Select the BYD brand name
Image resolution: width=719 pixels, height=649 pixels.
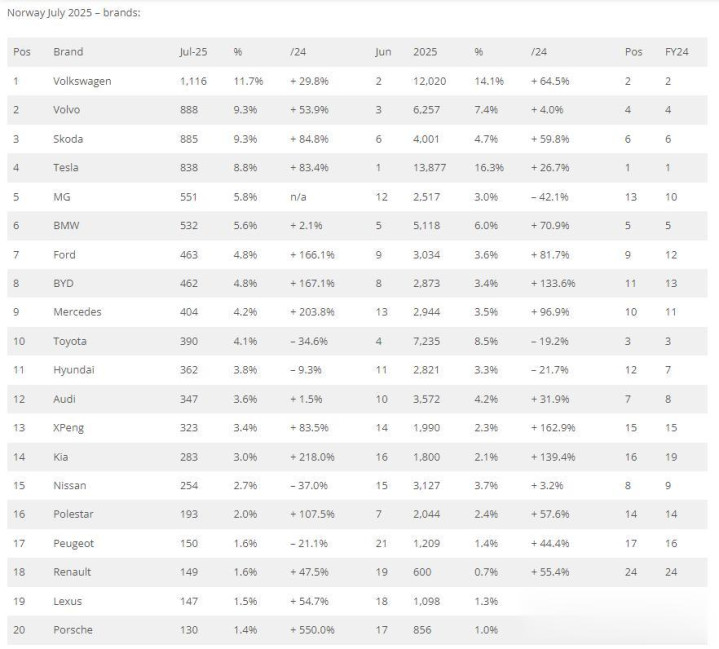point(63,283)
